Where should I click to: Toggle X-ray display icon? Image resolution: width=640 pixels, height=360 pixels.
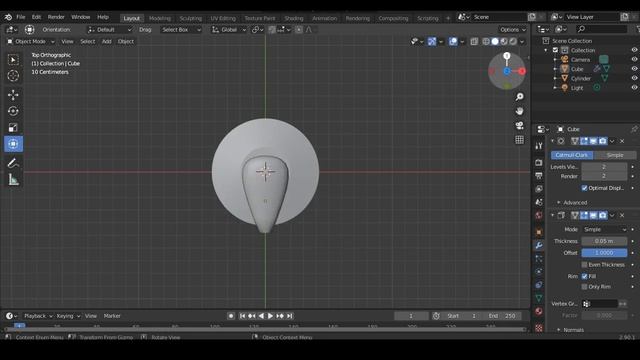point(474,41)
